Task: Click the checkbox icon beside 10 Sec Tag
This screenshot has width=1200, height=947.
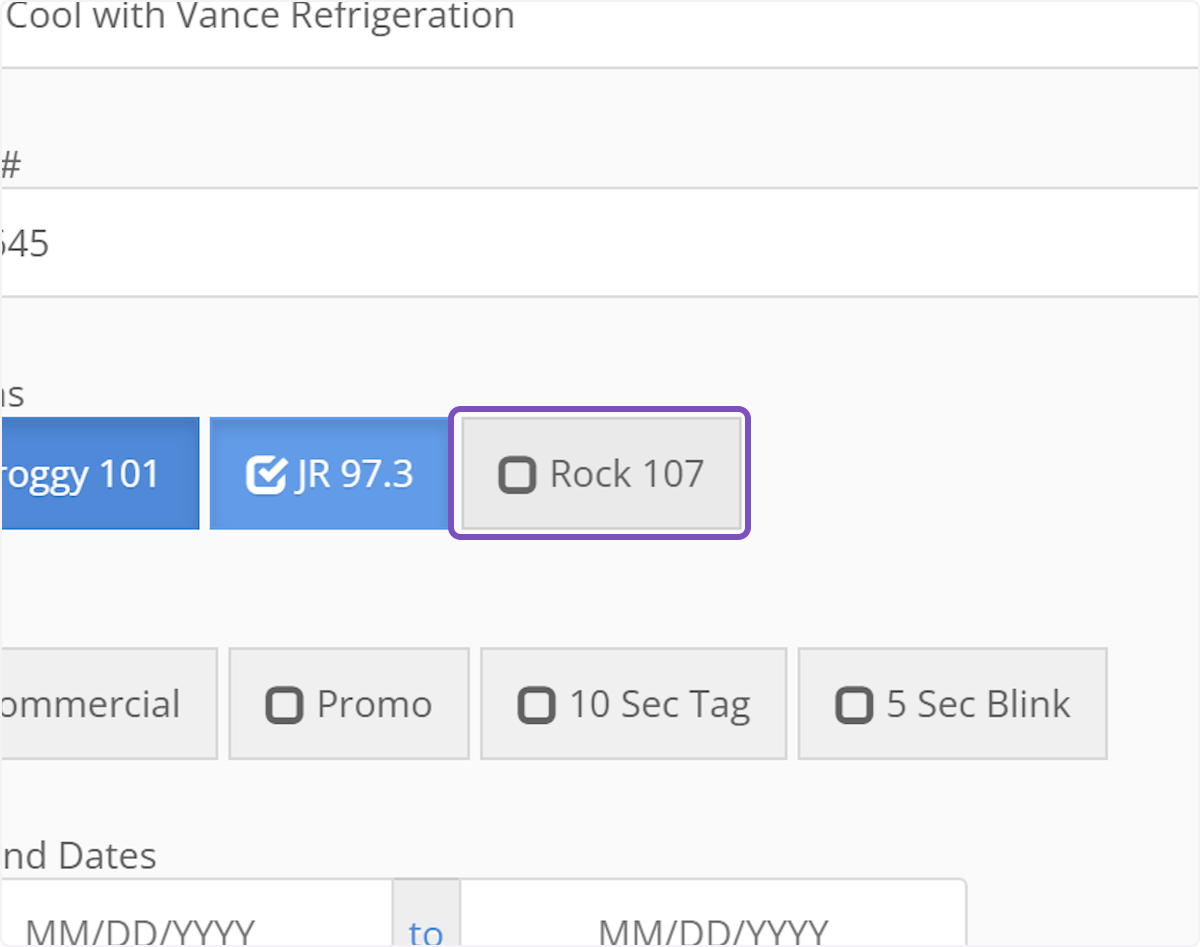Action: [536, 705]
